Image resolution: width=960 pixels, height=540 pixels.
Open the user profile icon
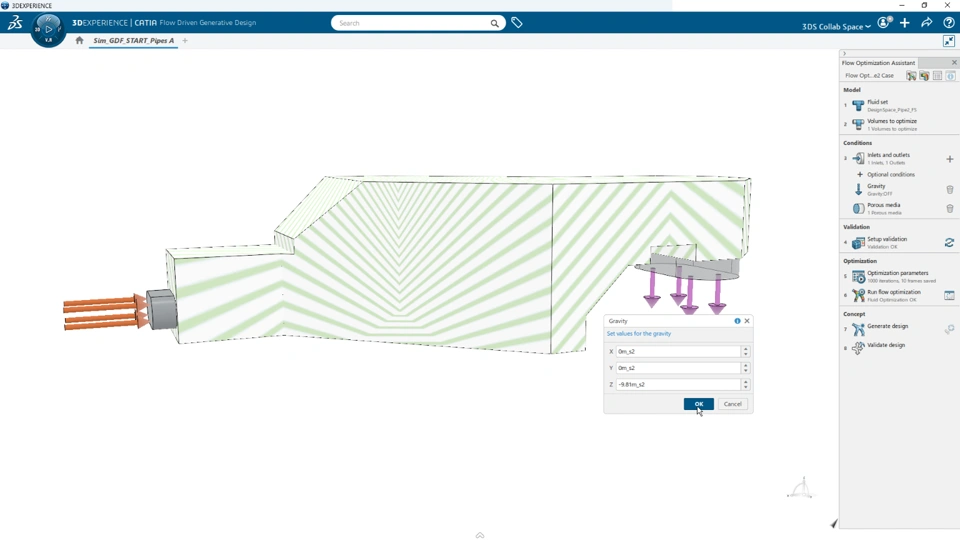click(883, 23)
